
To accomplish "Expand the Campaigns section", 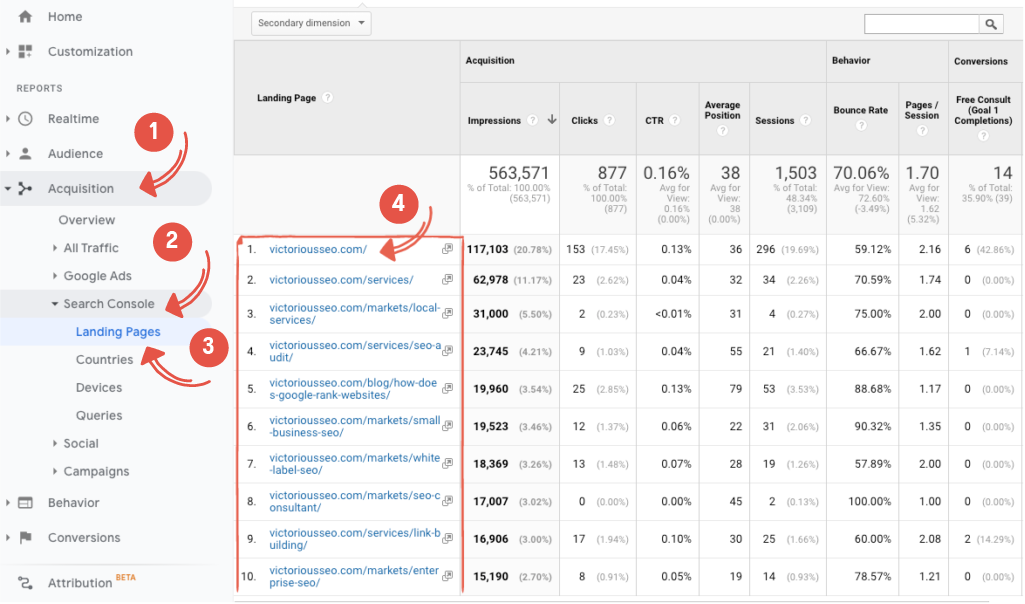I will (x=55, y=472).
